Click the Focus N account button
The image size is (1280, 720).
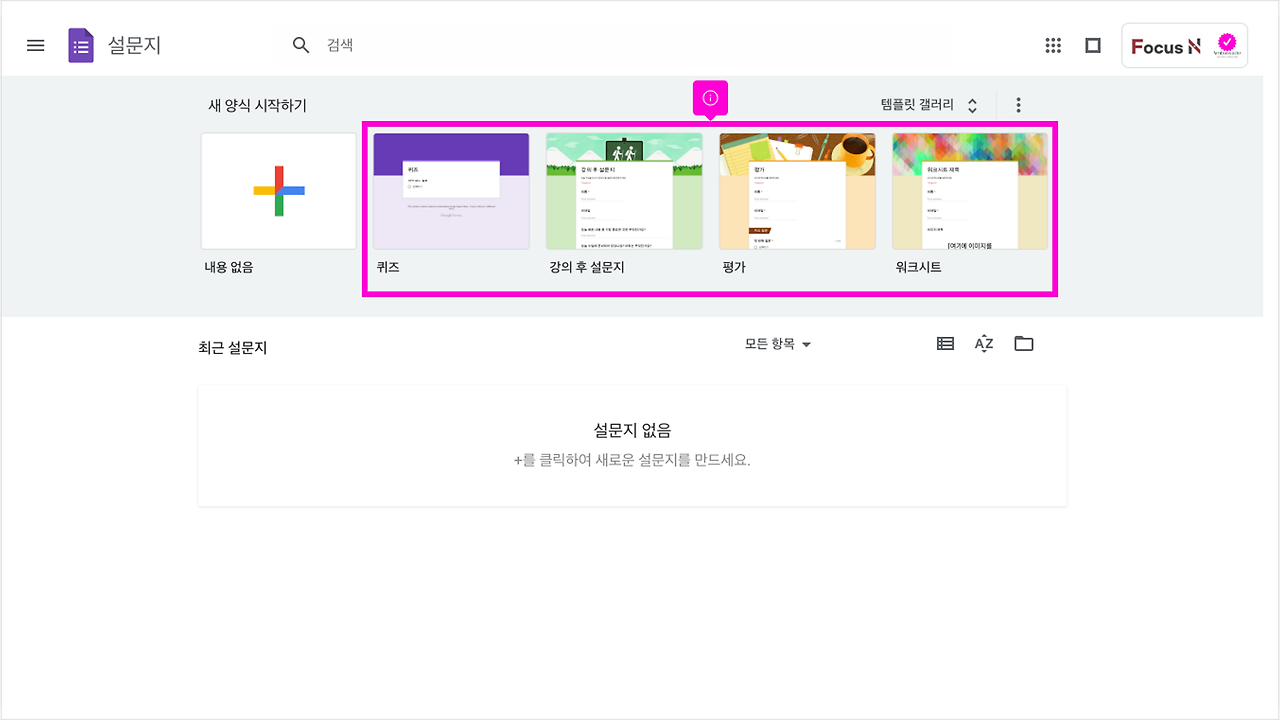click(x=1184, y=45)
